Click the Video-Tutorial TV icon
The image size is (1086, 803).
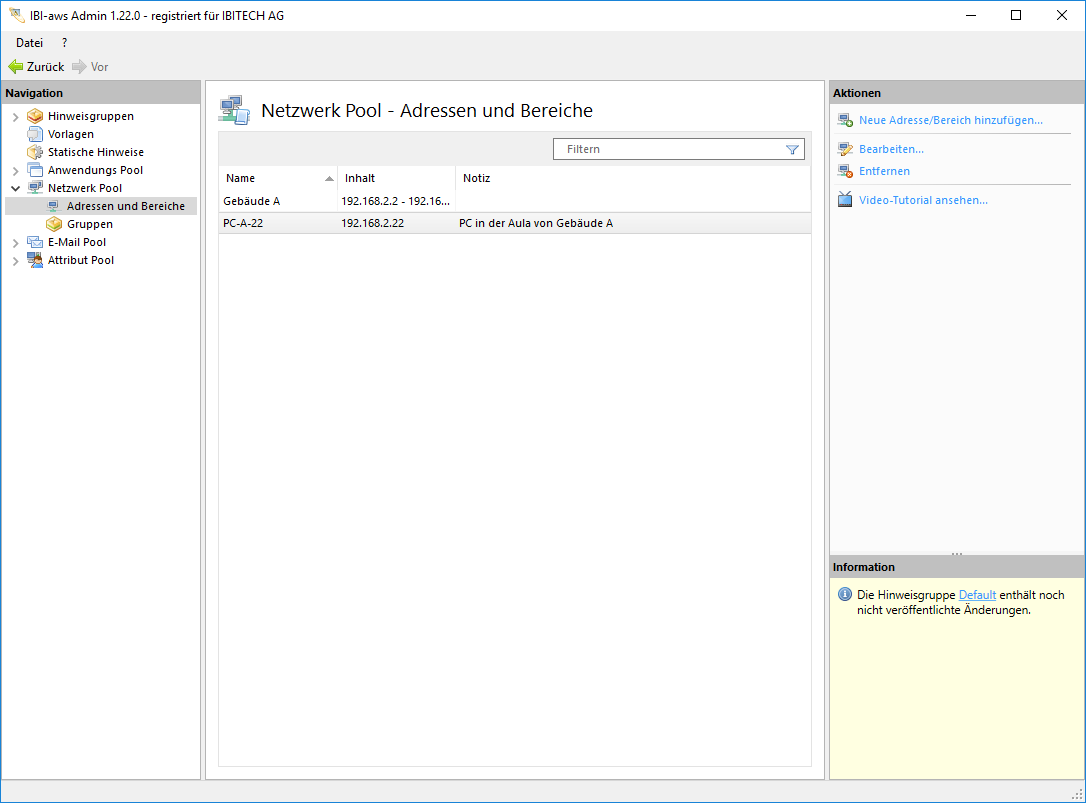[845, 200]
